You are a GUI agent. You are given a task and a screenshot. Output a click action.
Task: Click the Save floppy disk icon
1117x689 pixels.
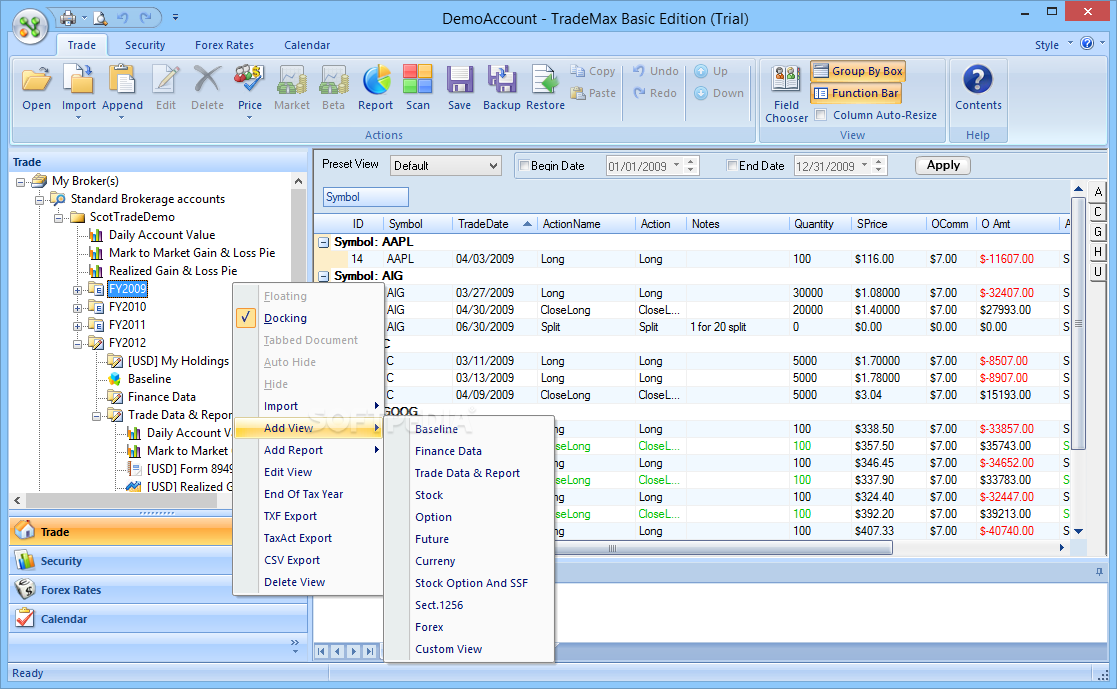click(x=459, y=80)
